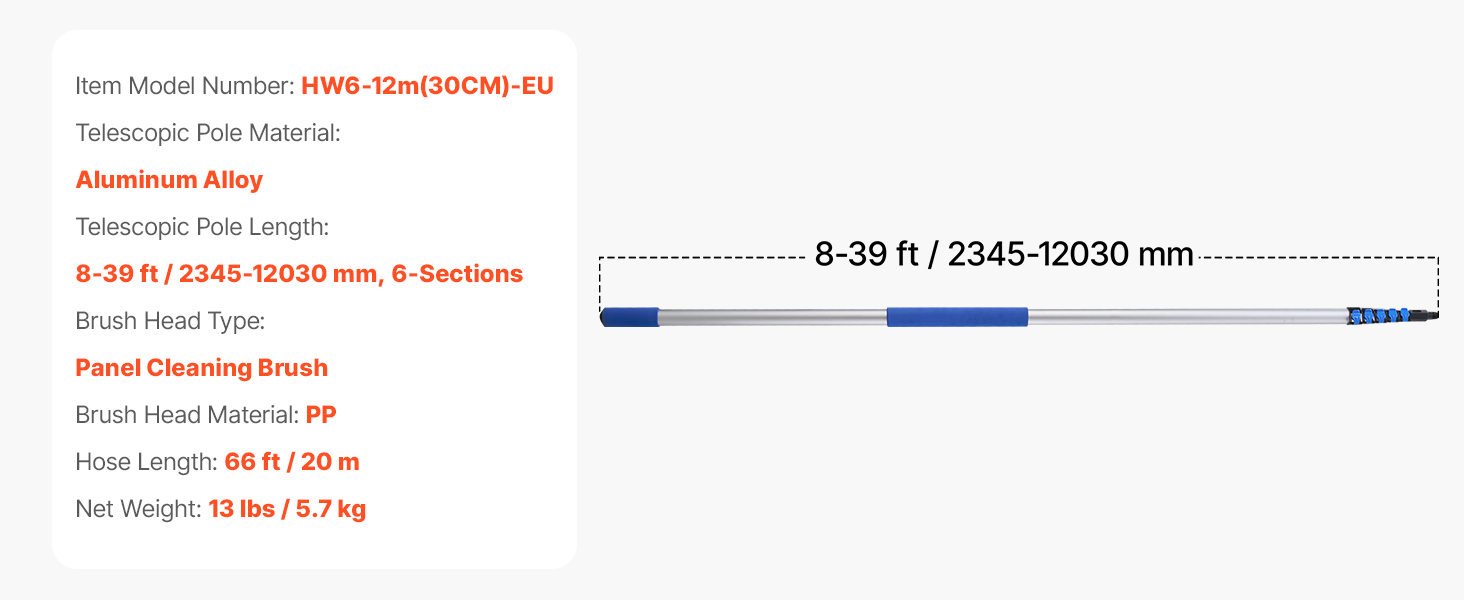Viewport: 1464px width, 600px height.
Task: Click the "Net Weight:" label
Action: [138, 509]
